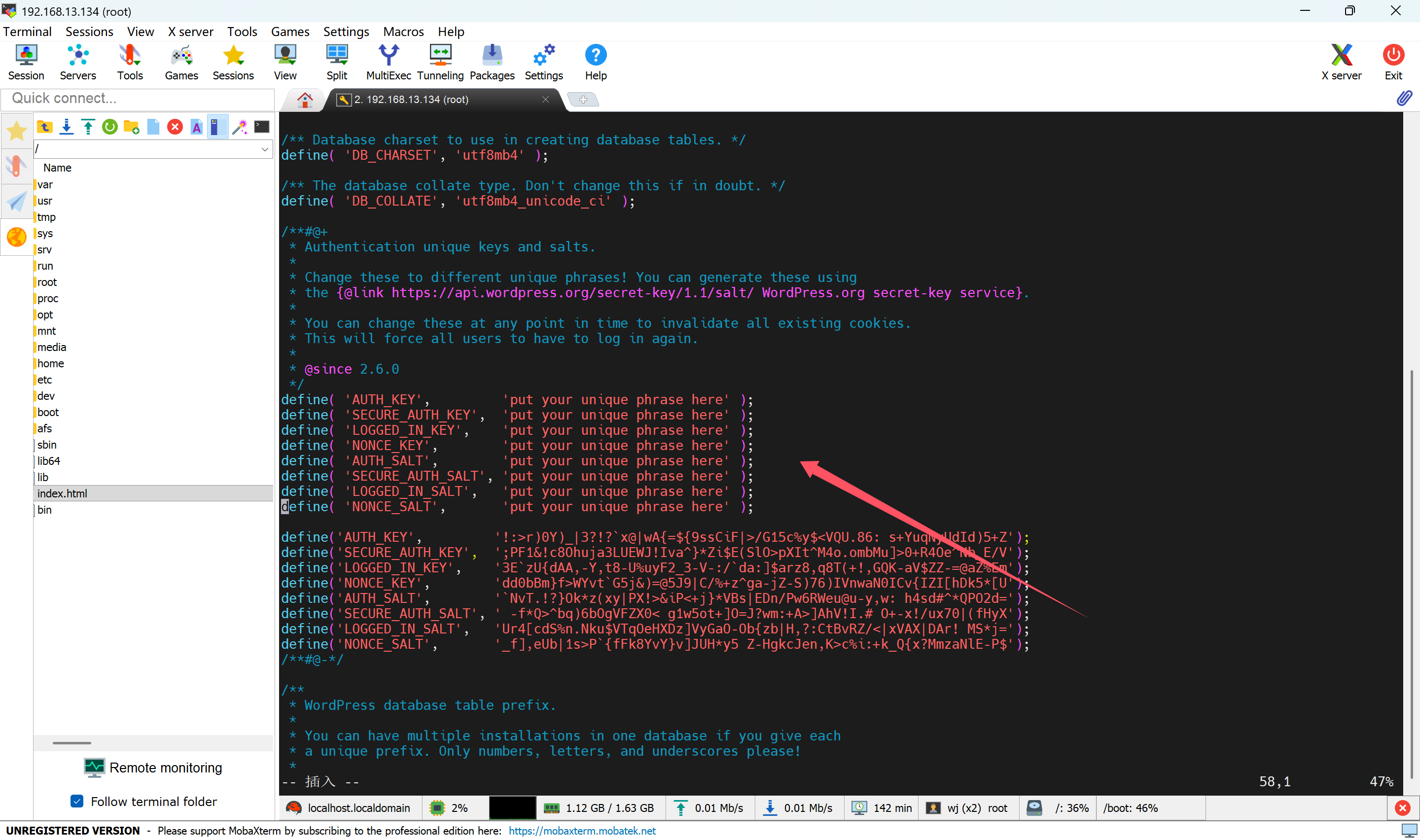Select the lib64 entry
The width and height of the screenshot is (1420, 840).
click(48, 461)
